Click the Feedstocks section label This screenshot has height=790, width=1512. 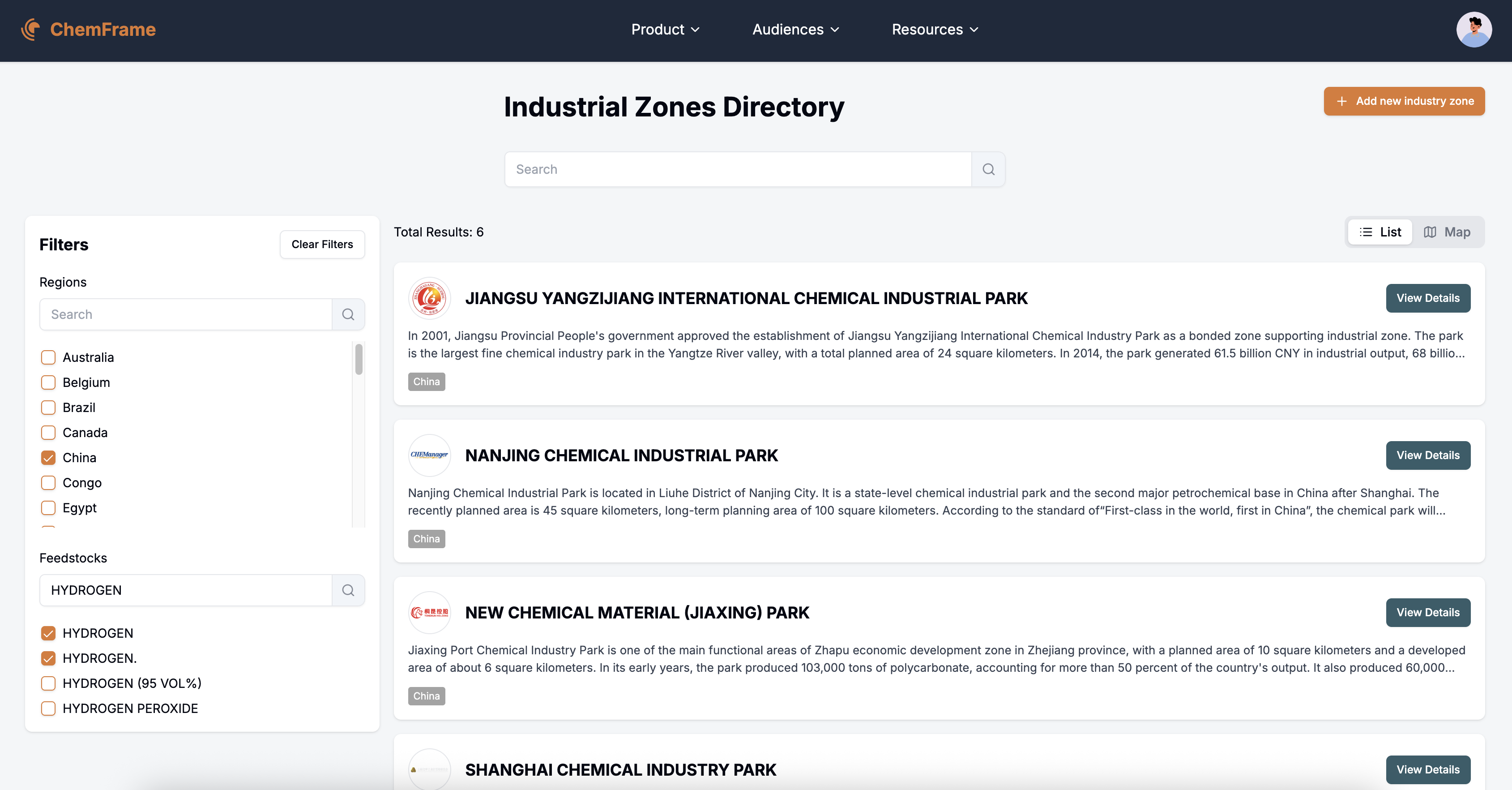coord(73,558)
